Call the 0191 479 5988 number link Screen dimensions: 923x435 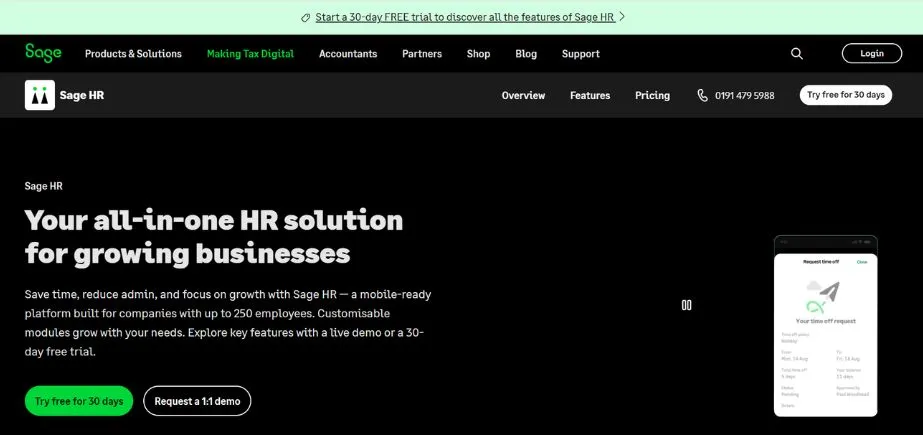[745, 95]
